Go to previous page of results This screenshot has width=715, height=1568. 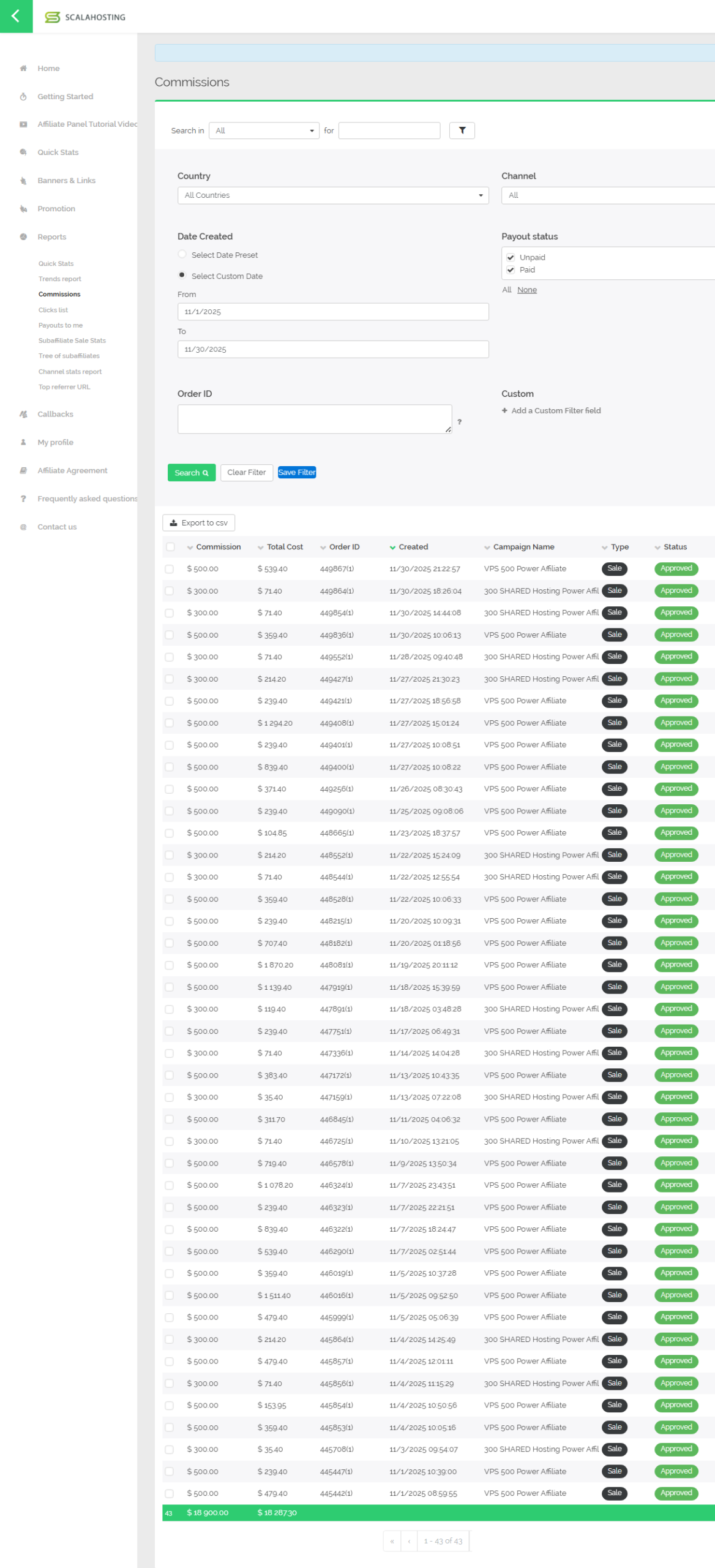[409, 1542]
